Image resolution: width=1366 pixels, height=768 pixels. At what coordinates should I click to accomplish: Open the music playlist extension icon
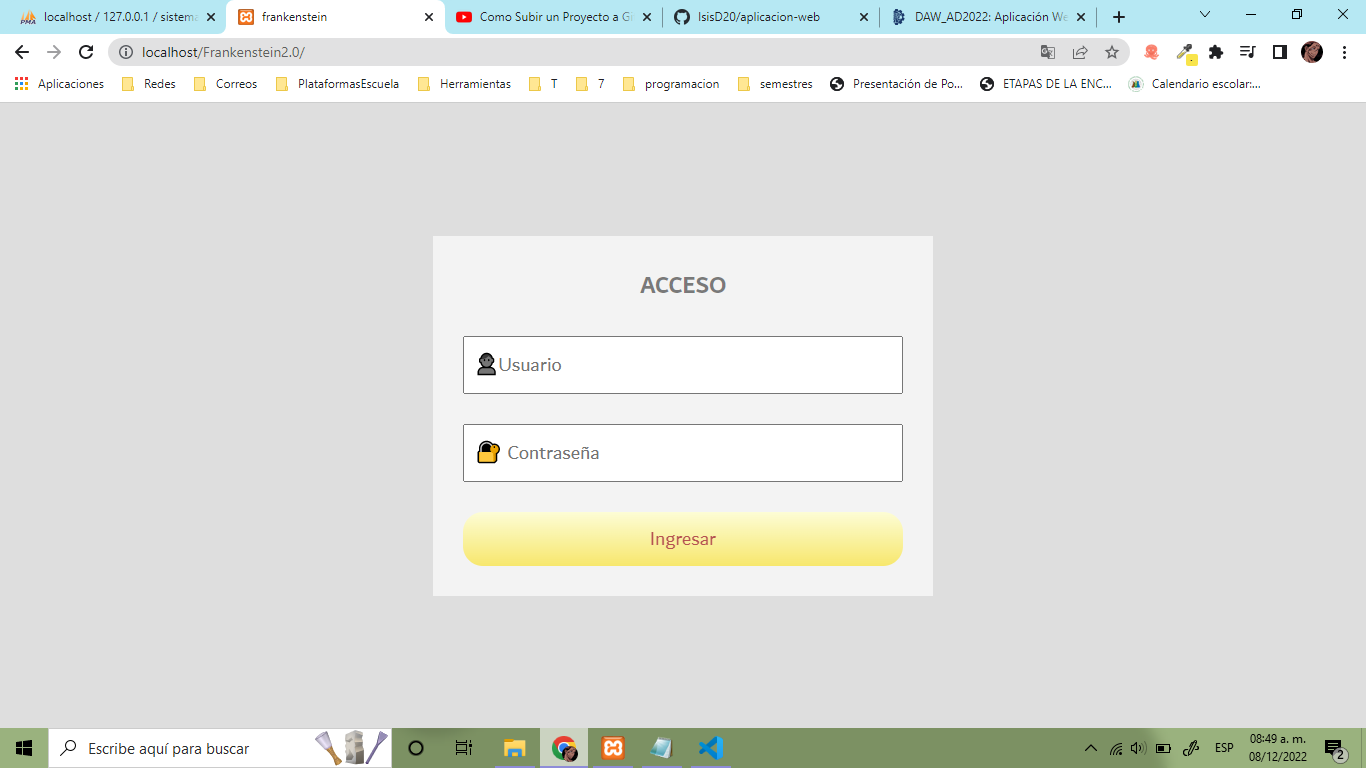(1246, 51)
